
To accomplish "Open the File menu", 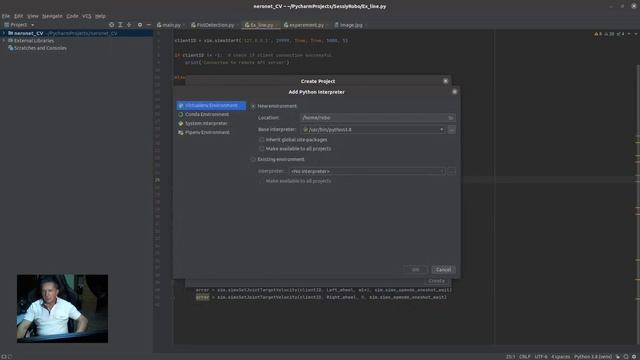I will pyautogui.click(x=6, y=16).
